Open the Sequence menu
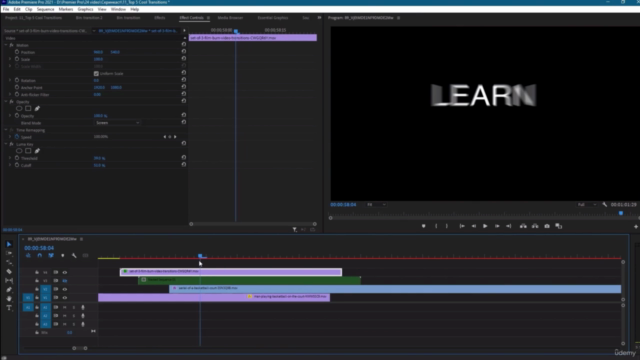Viewport: 640px width, 360px height. (45, 9)
